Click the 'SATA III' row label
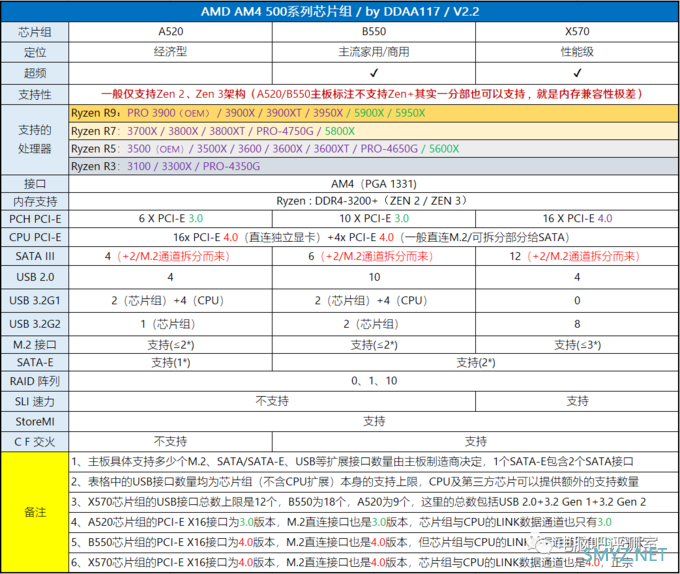Viewport: 680px width, 574px height. click(35, 256)
